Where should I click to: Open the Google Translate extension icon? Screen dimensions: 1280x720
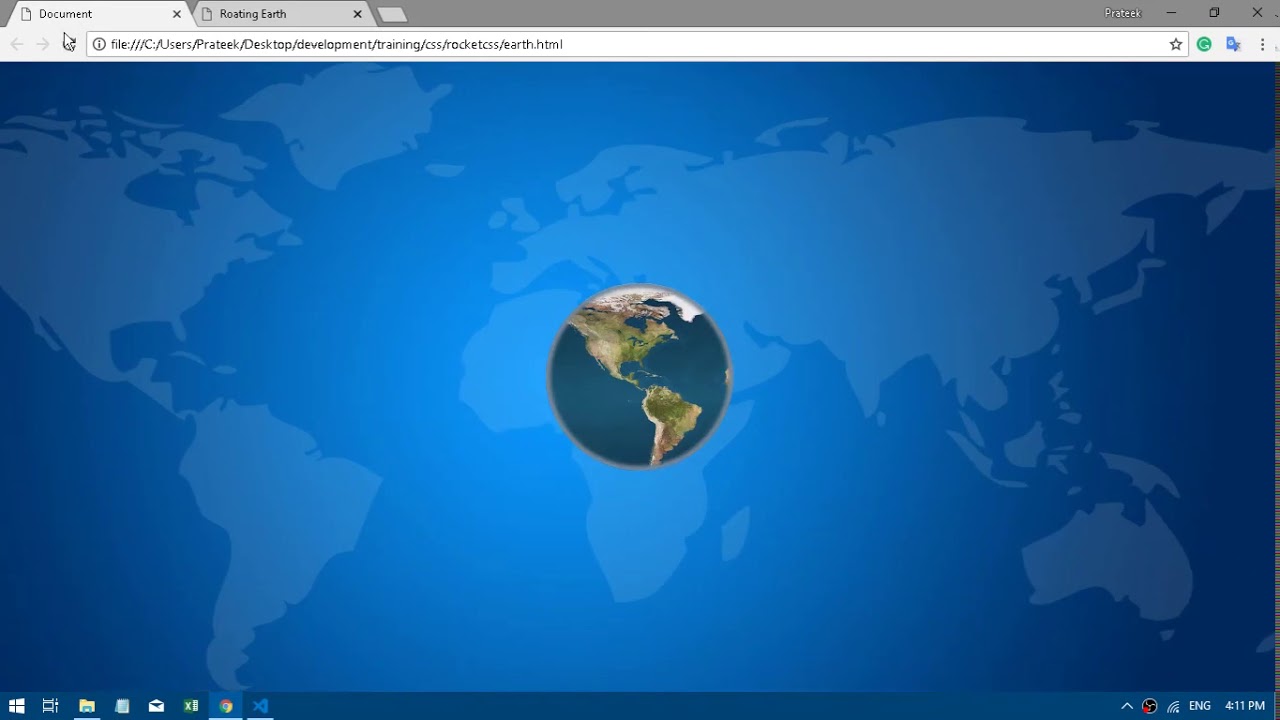tap(1233, 44)
